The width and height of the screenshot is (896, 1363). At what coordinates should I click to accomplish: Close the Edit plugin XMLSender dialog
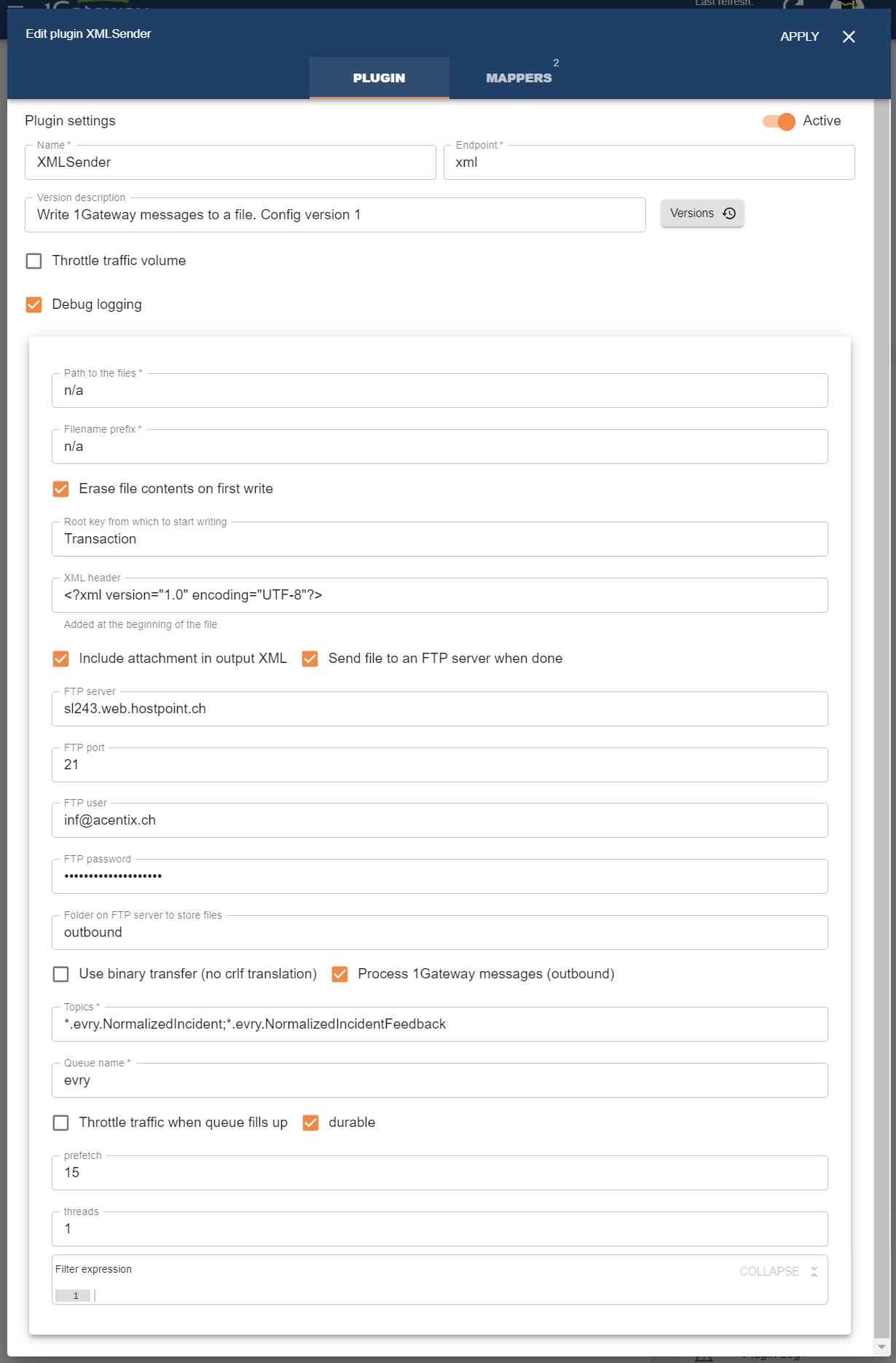click(849, 37)
